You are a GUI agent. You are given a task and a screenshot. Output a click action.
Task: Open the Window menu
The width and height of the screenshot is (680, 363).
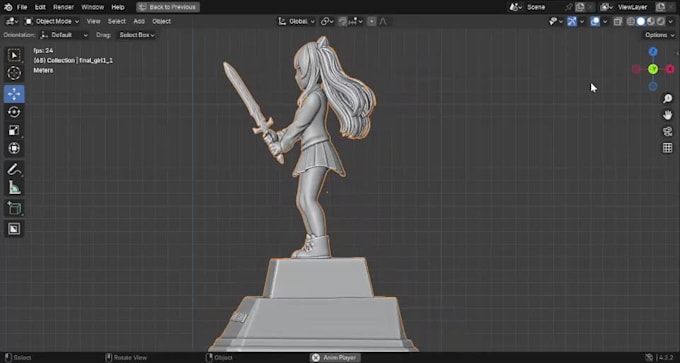[x=92, y=7]
